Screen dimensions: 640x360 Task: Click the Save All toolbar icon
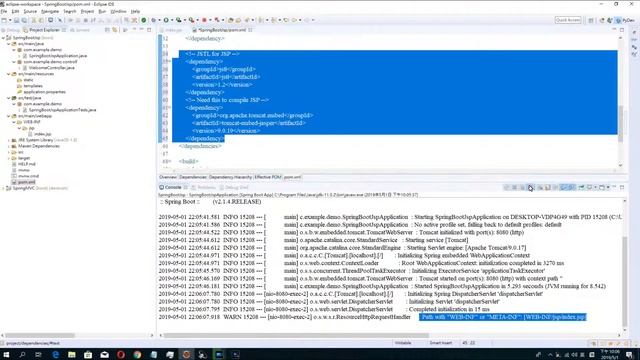pyautogui.click(x=24, y=20)
